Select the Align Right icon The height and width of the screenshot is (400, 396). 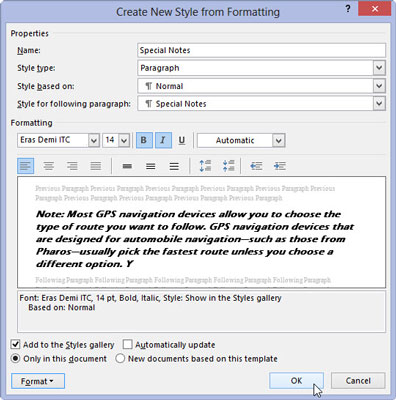(72, 166)
